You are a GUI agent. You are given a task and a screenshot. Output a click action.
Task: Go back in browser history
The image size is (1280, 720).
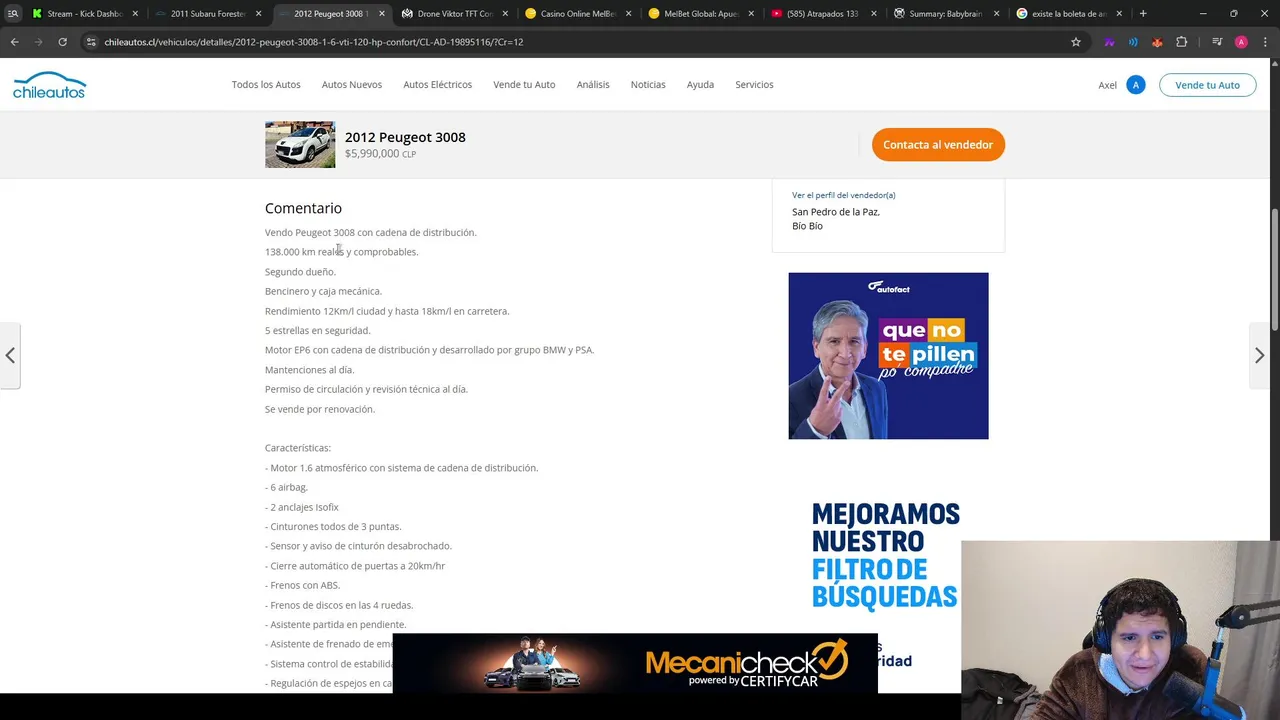14,42
